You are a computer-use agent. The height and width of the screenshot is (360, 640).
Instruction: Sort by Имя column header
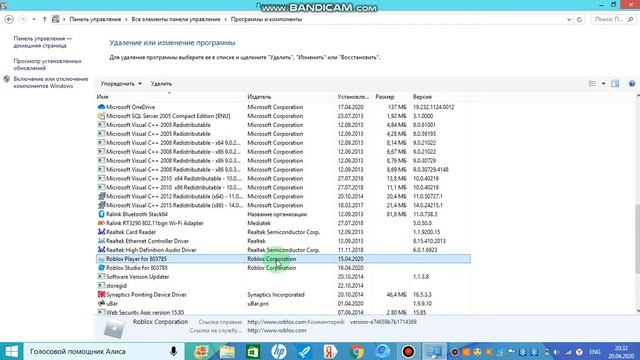coord(169,97)
